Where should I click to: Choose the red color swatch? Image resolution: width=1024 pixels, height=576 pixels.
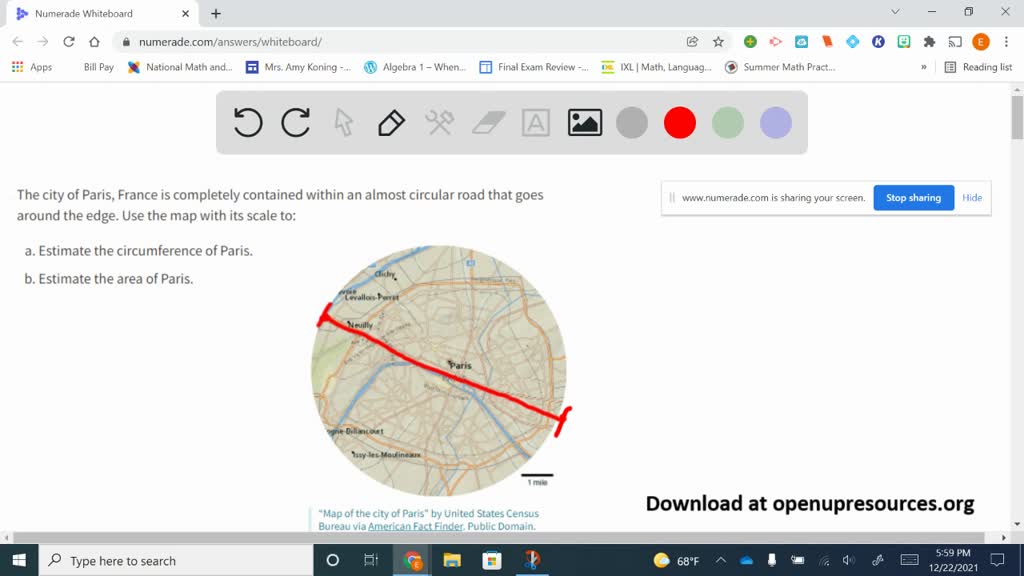tap(680, 123)
